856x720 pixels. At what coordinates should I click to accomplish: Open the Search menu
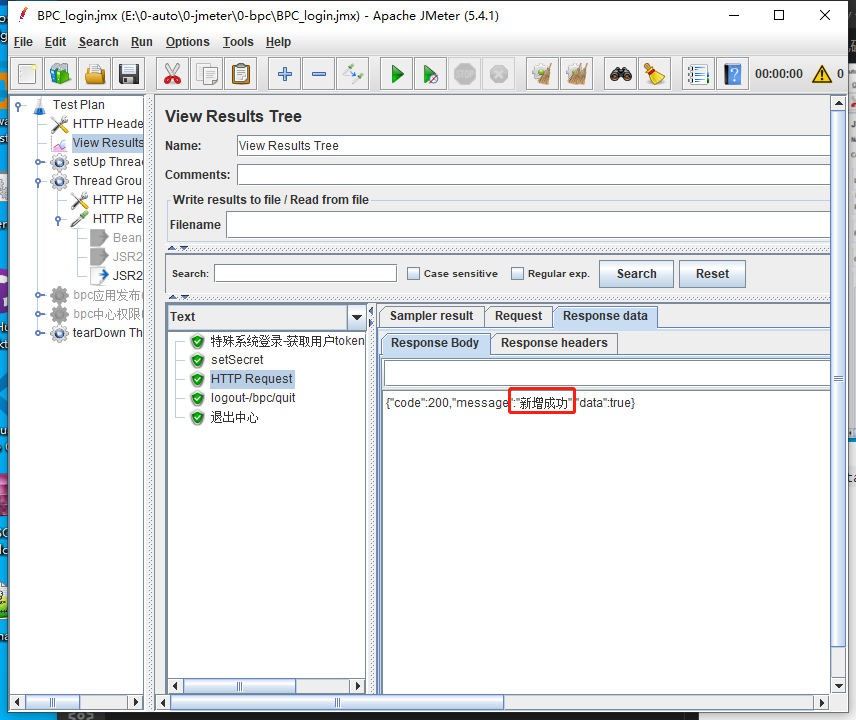pyautogui.click(x=98, y=42)
